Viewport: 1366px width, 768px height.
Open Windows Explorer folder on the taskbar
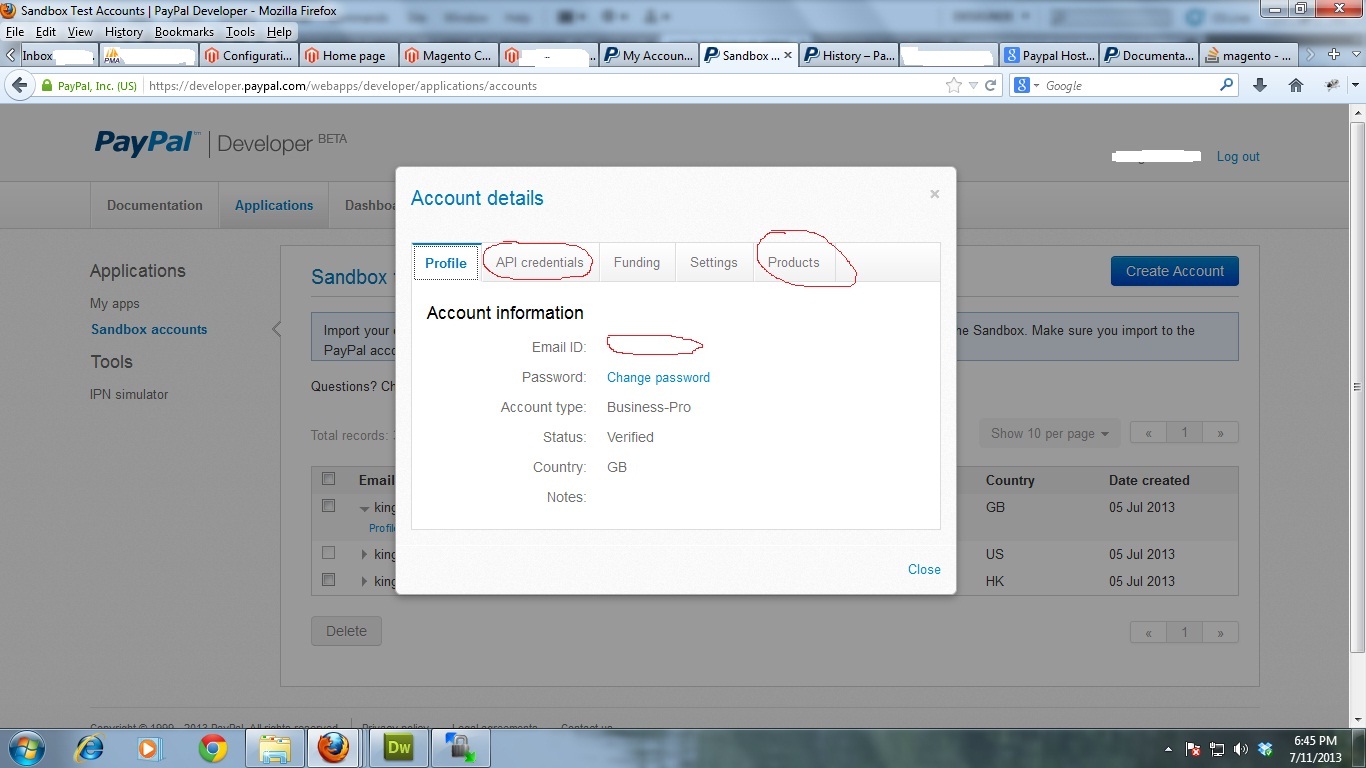coord(274,748)
